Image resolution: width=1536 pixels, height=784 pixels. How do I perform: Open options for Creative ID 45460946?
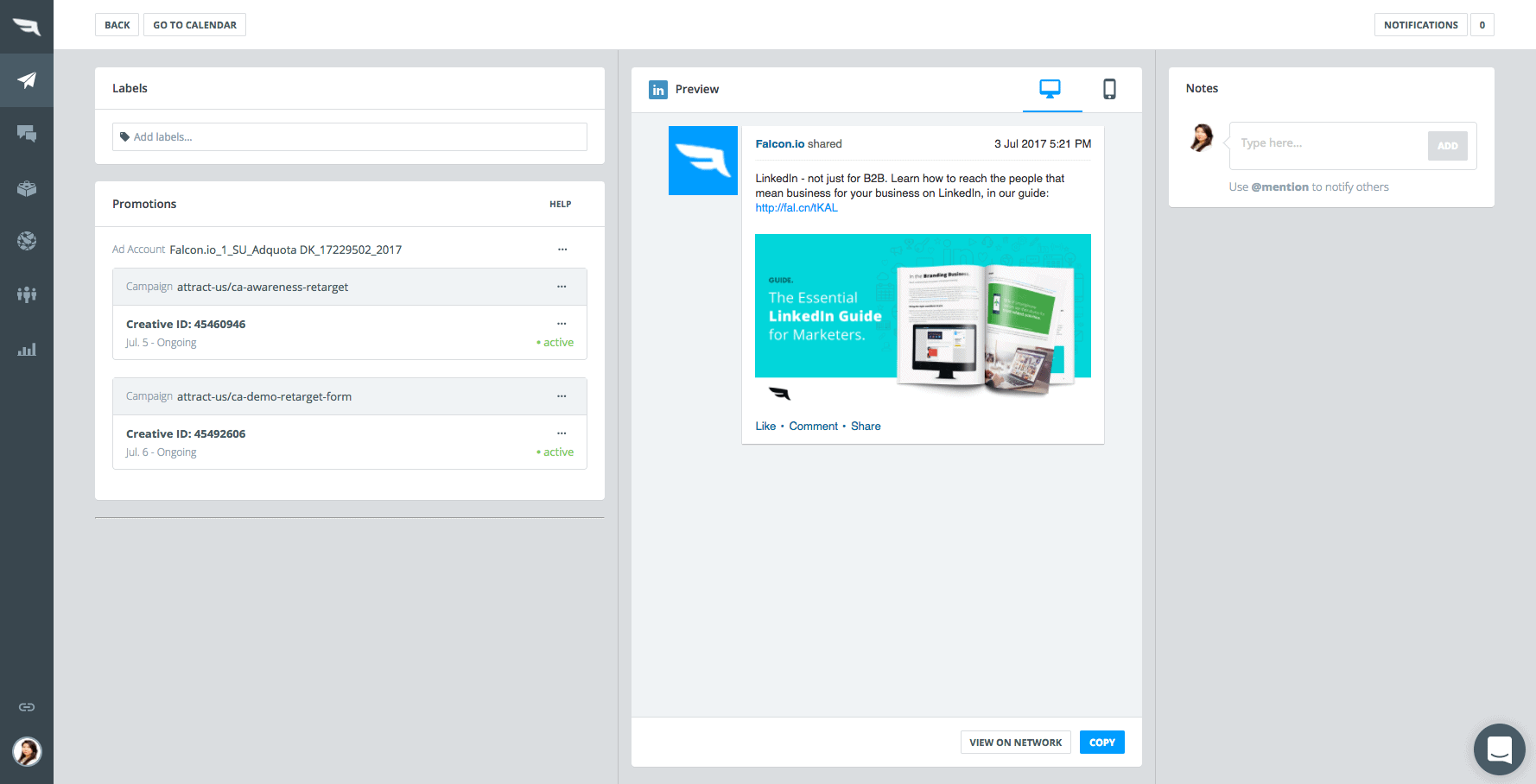coord(562,324)
